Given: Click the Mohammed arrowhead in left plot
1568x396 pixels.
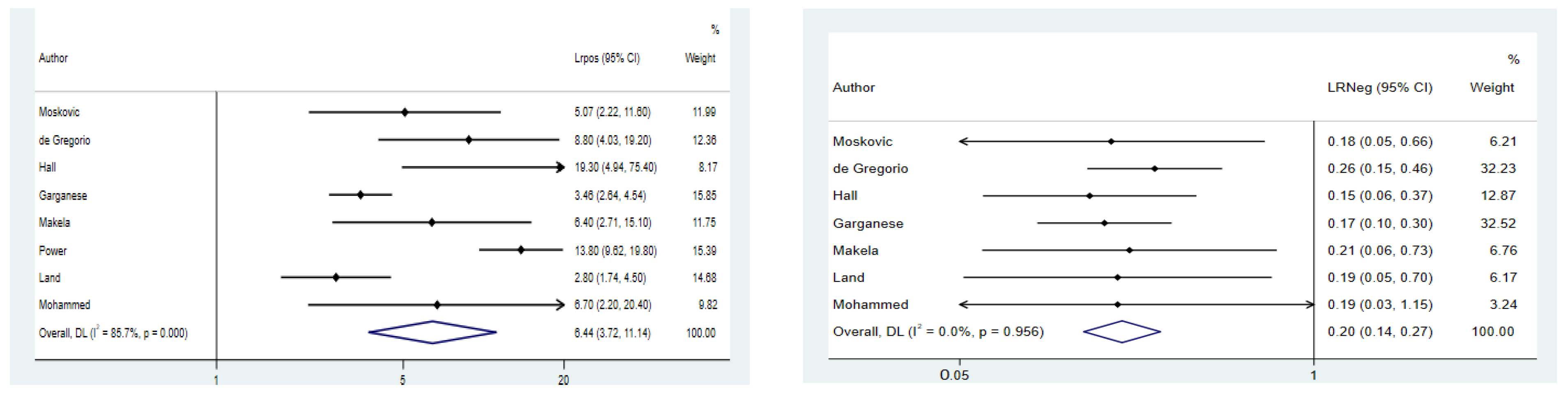Looking at the screenshot, I should (x=560, y=305).
